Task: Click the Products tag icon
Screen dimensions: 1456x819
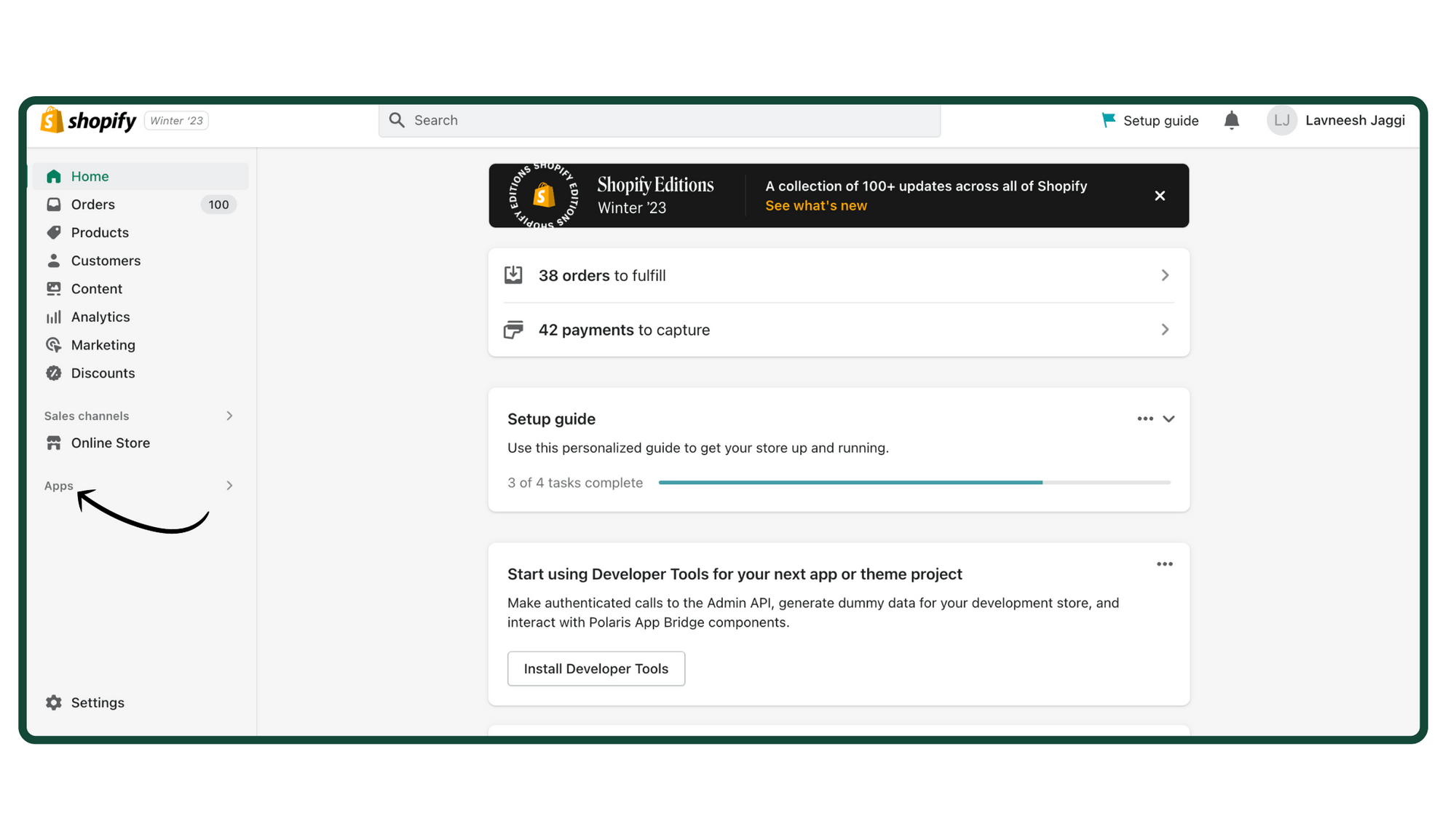Action: pos(54,232)
